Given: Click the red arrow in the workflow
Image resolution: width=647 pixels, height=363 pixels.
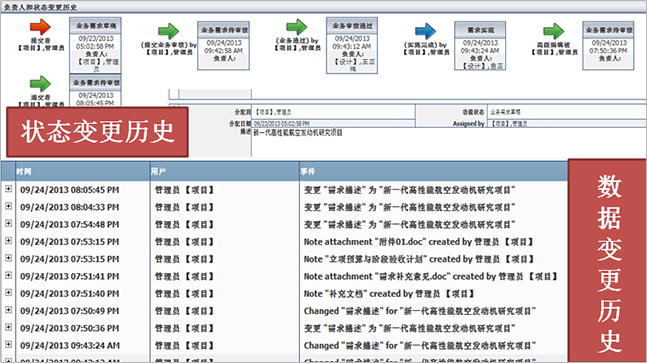Looking at the screenshot, I should click(x=40, y=27).
